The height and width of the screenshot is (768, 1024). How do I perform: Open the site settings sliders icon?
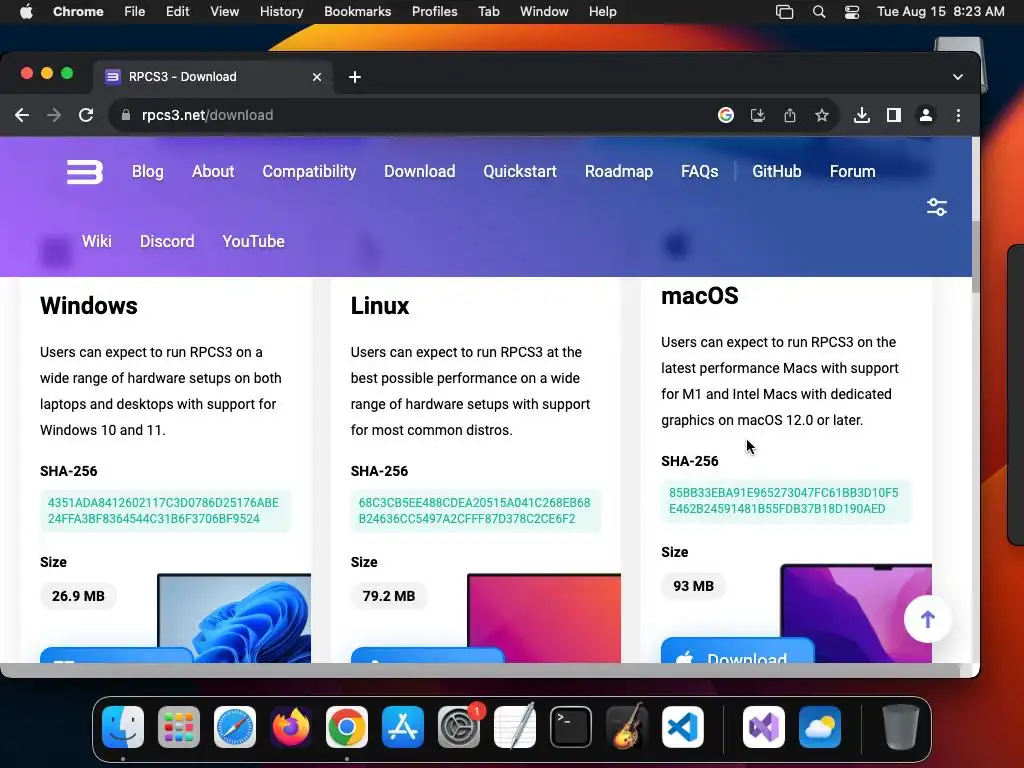coord(936,207)
